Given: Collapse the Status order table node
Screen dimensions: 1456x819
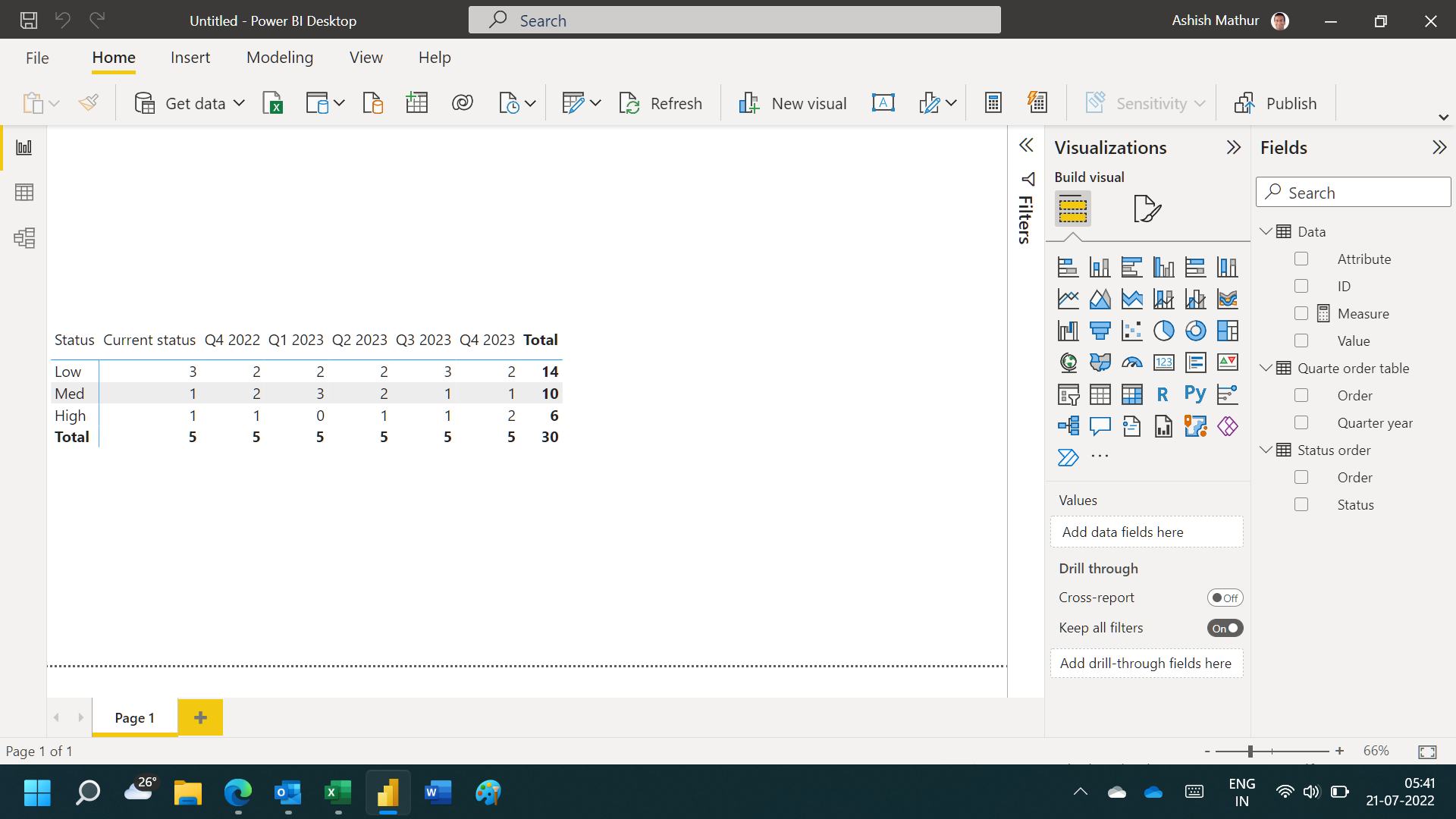Looking at the screenshot, I should click(1266, 450).
